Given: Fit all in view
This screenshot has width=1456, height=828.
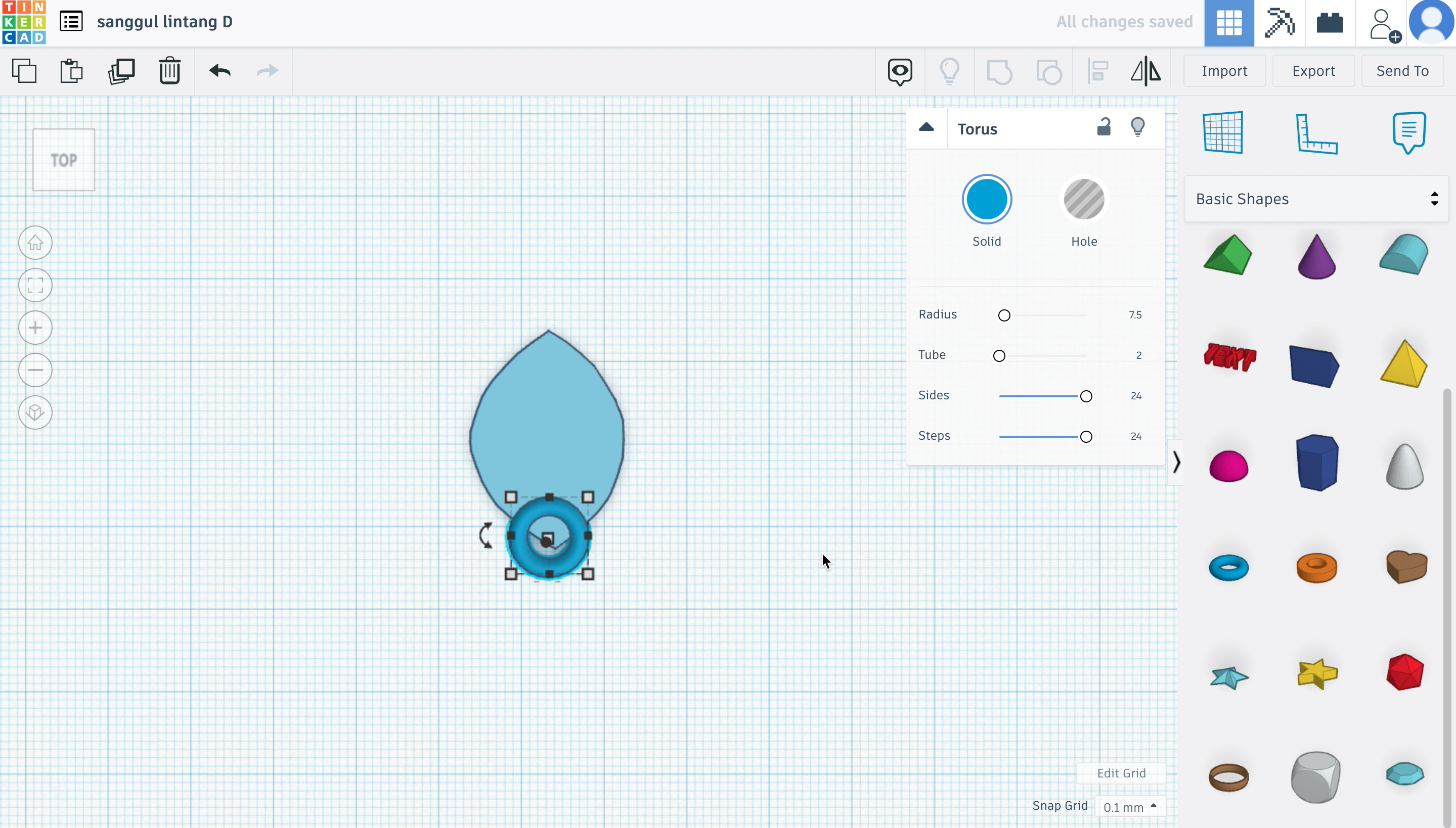Looking at the screenshot, I should (35, 285).
